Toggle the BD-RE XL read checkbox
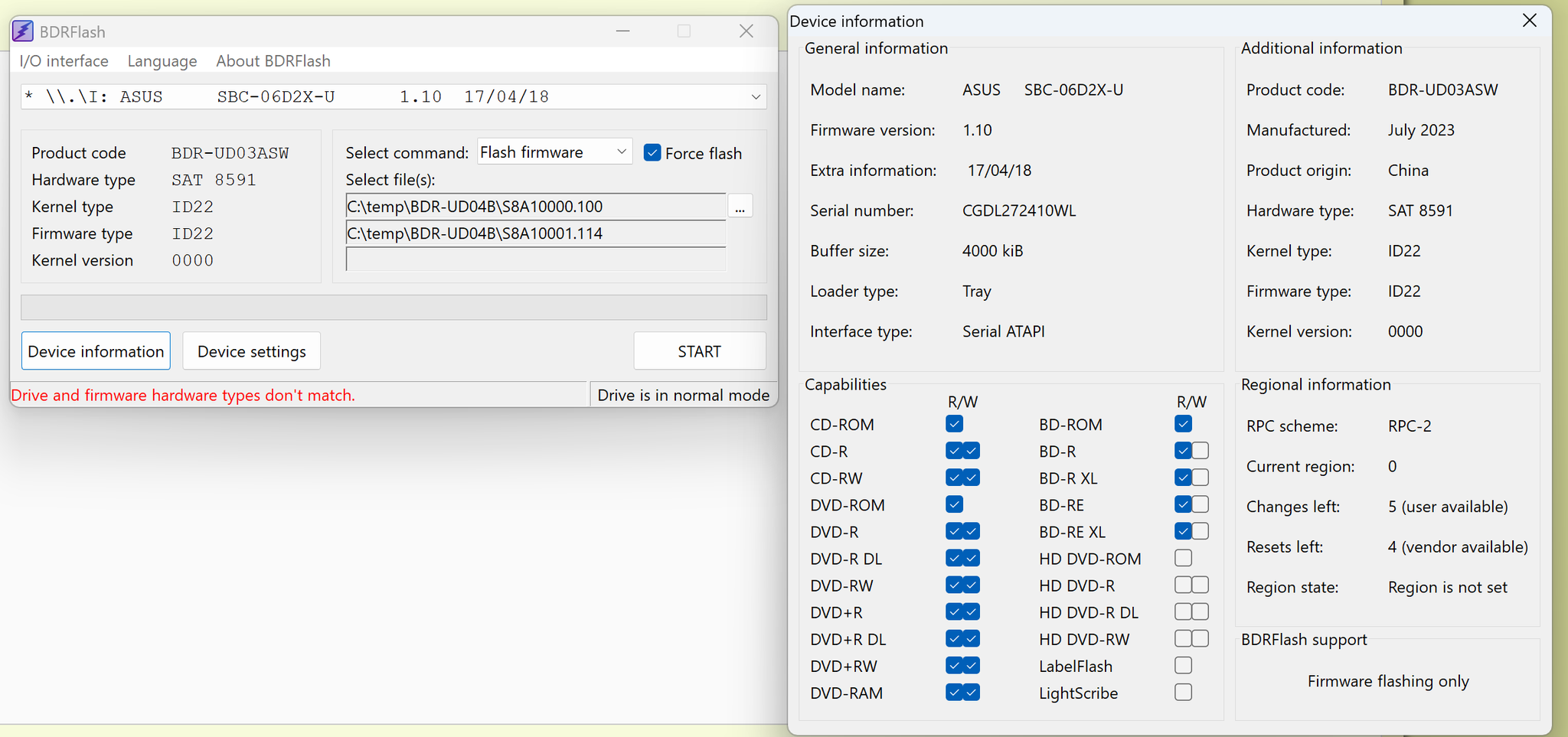 (x=1183, y=531)
